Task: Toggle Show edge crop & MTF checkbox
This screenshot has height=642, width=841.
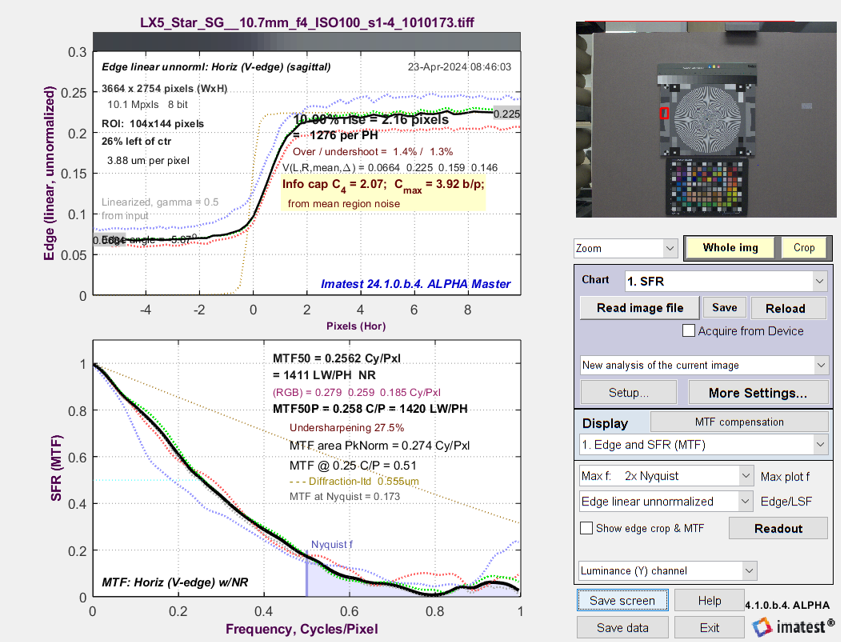Action: click(587, 528)
